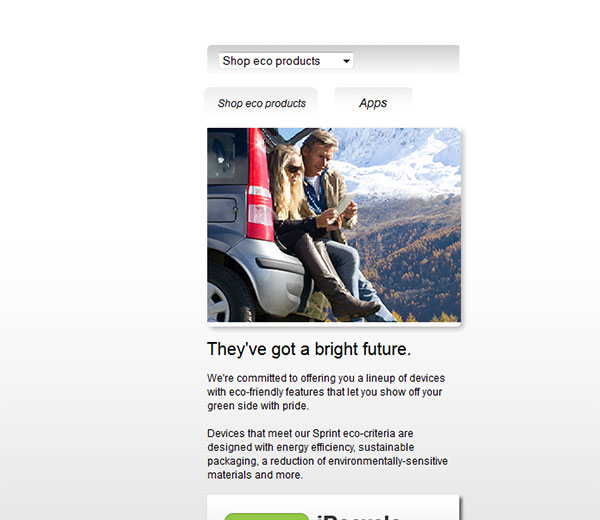
Task: Click the paragraph about eco-friendly features
Action: [x=326, y=392]
